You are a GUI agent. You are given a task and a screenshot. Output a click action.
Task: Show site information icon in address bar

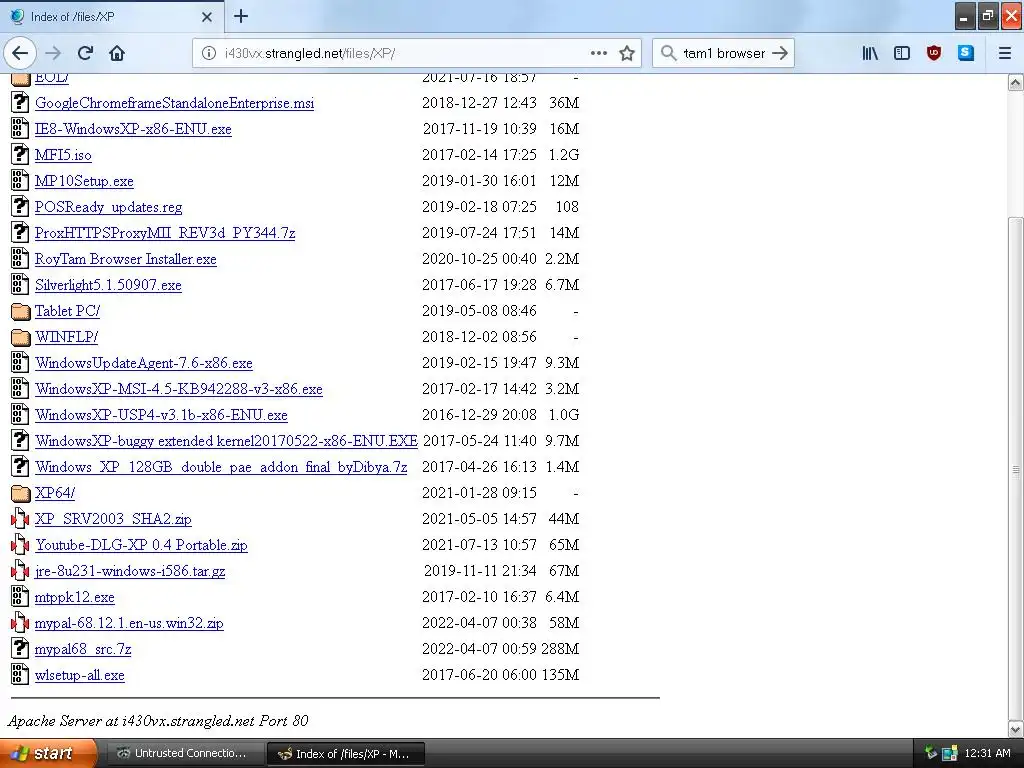[x=208, y=53]
